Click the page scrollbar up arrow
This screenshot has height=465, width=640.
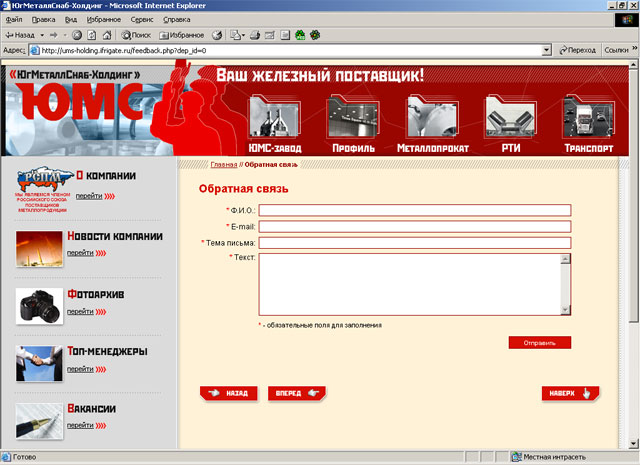[633, 65]
